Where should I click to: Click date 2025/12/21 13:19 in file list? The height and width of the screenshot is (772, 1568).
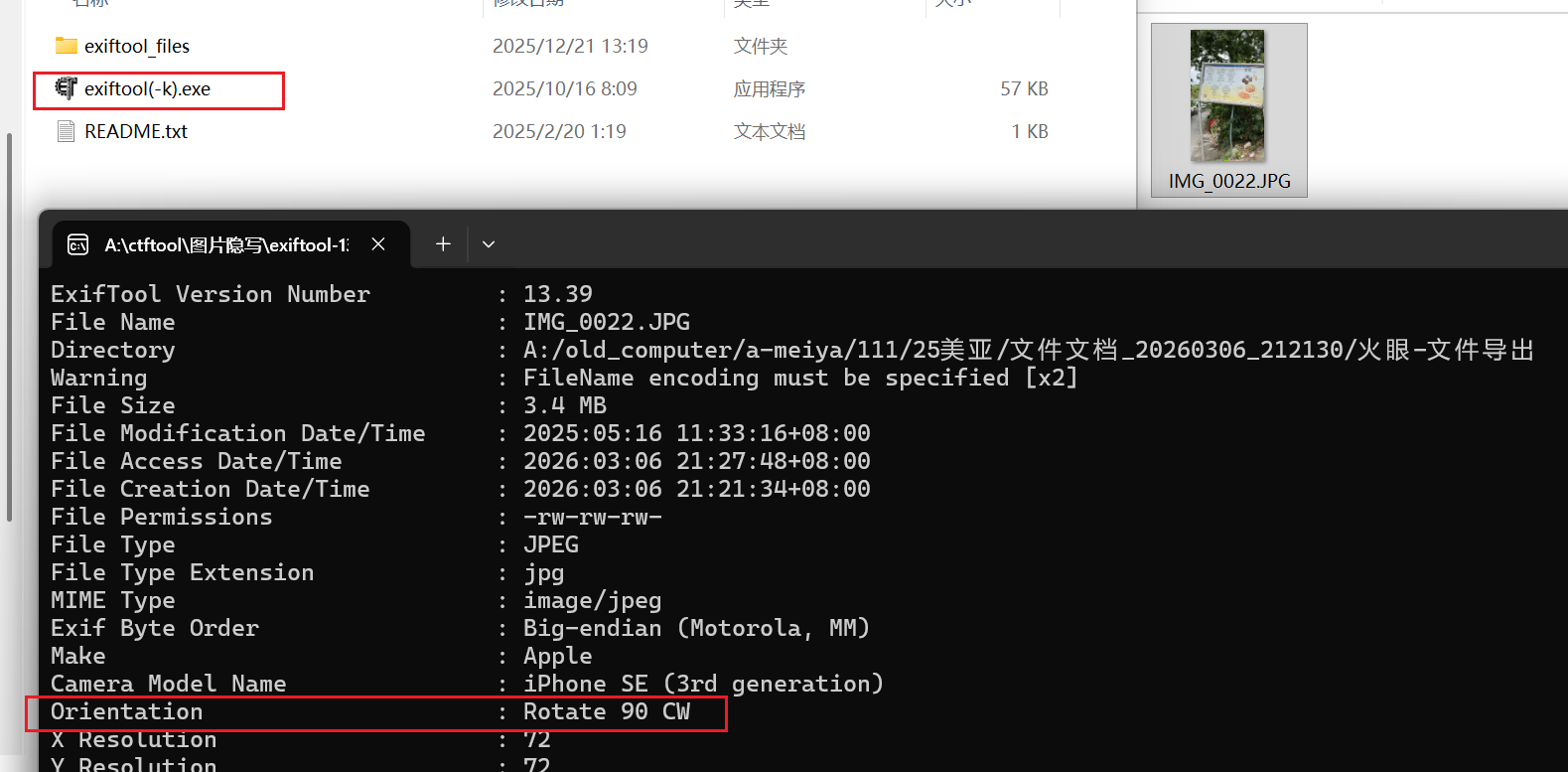(x=570, y=46)
